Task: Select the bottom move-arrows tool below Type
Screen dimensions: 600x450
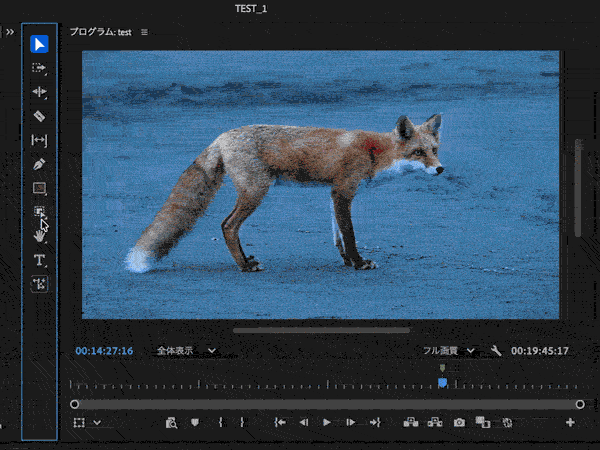Action: pyautogui.click(x=39, y=284)
